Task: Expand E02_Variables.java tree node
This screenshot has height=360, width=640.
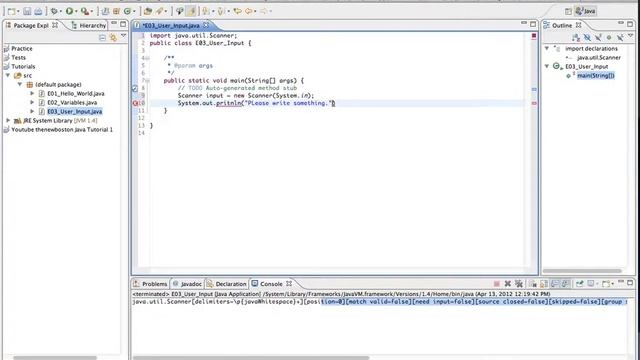Action: point(32,102)
